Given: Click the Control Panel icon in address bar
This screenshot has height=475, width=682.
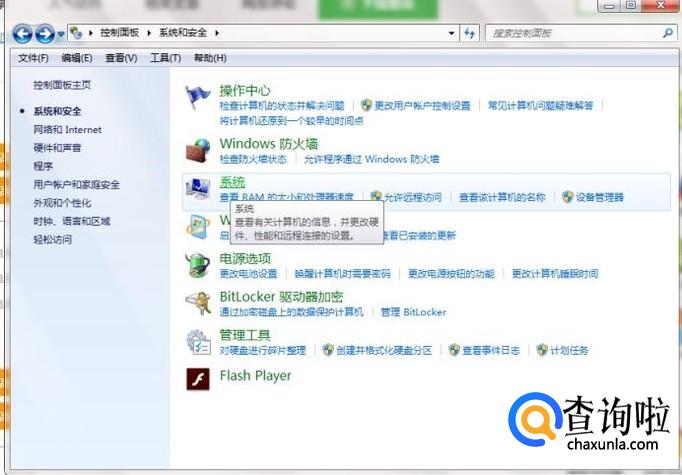Looking at the screenshot, I should coord(77,33).
